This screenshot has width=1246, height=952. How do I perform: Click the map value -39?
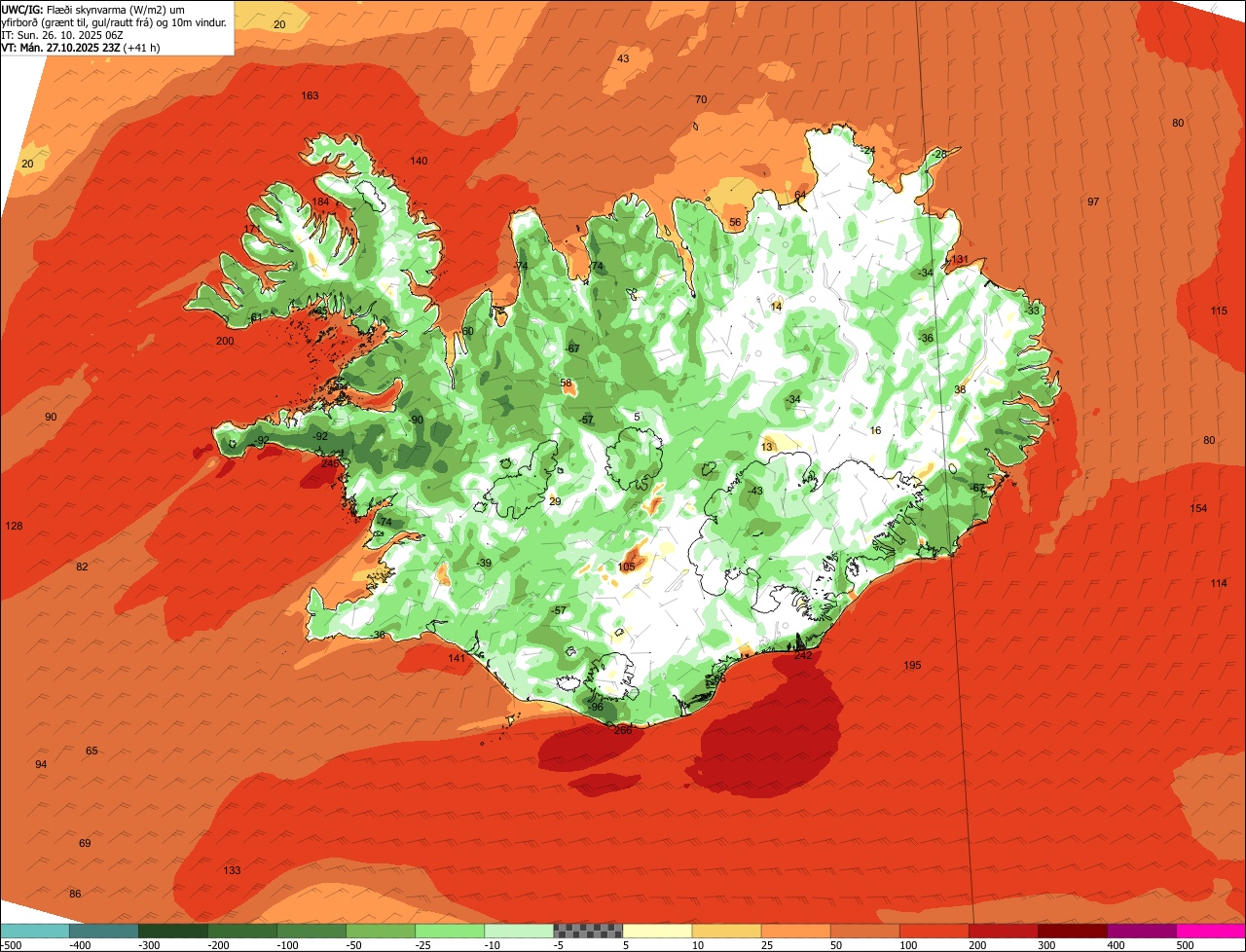point(484,563)
